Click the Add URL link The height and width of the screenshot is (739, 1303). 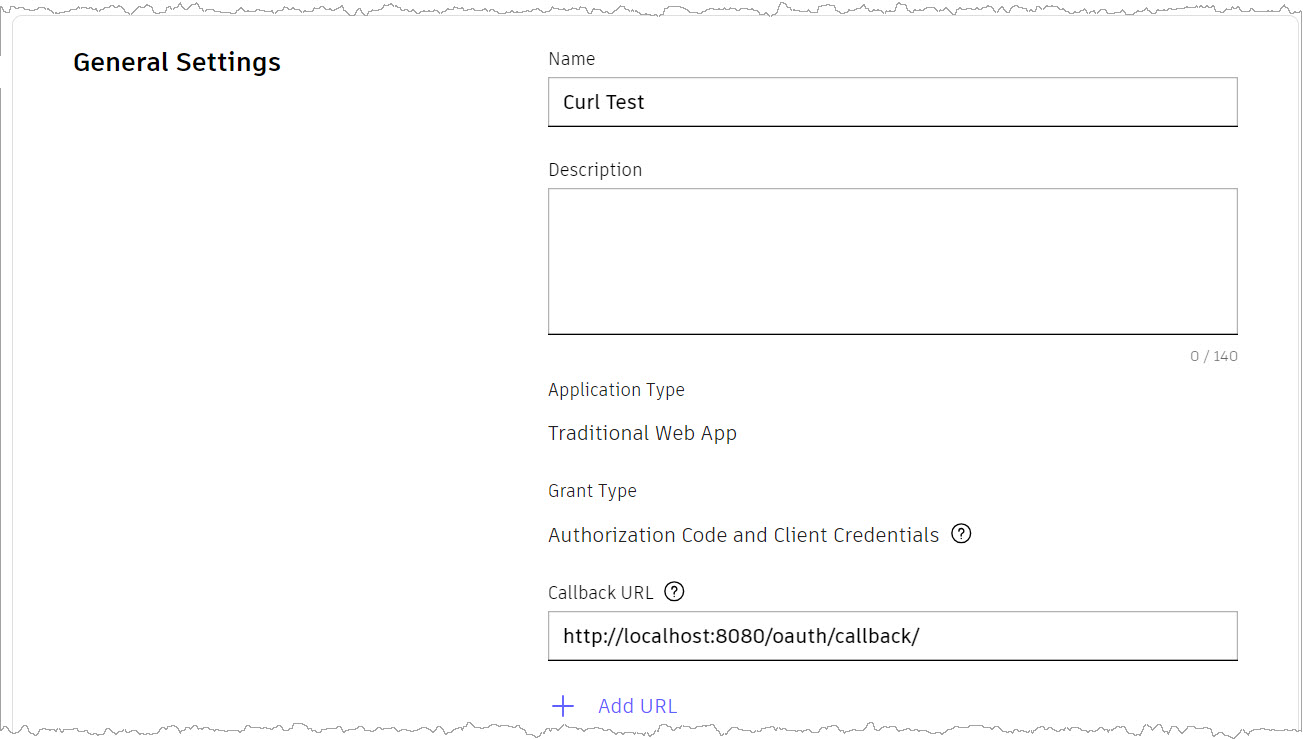(x=637, y=706)
